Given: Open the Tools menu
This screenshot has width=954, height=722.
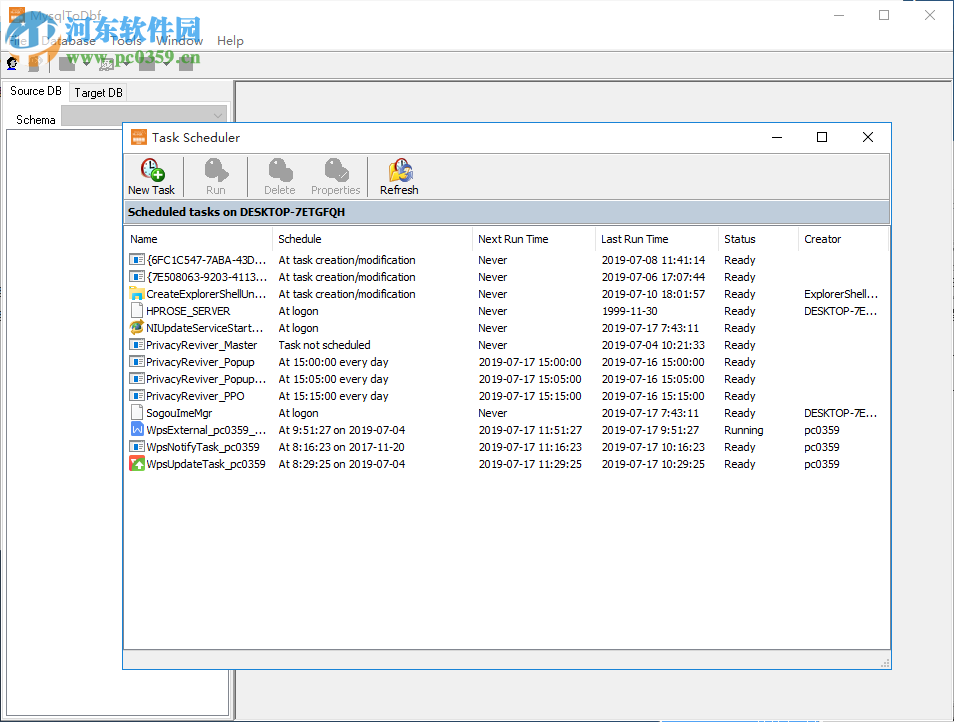Looking at the screenshot, I should click(127, 41).
